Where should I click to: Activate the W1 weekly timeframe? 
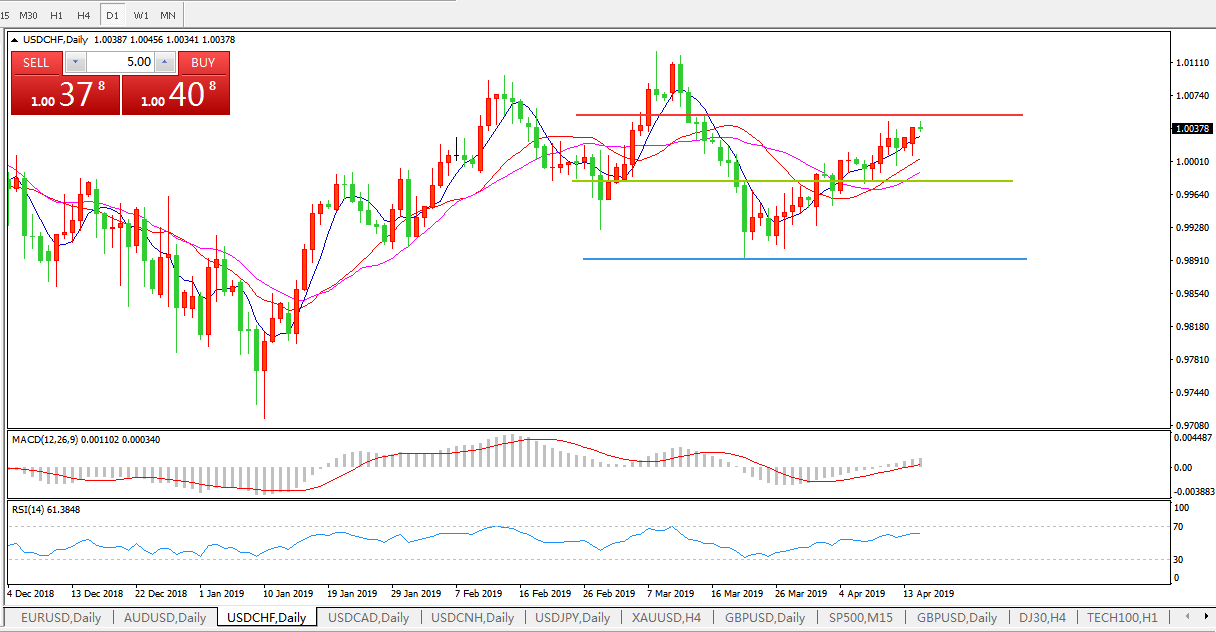[x=141, y=15]
